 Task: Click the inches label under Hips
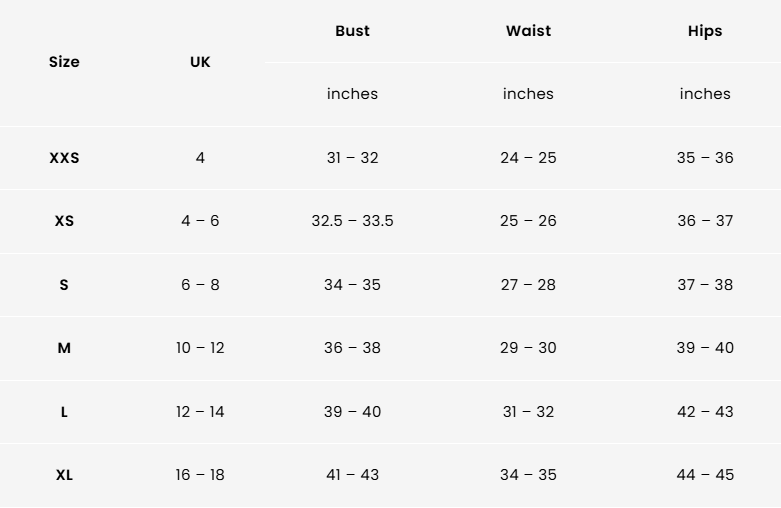(705, 94)
